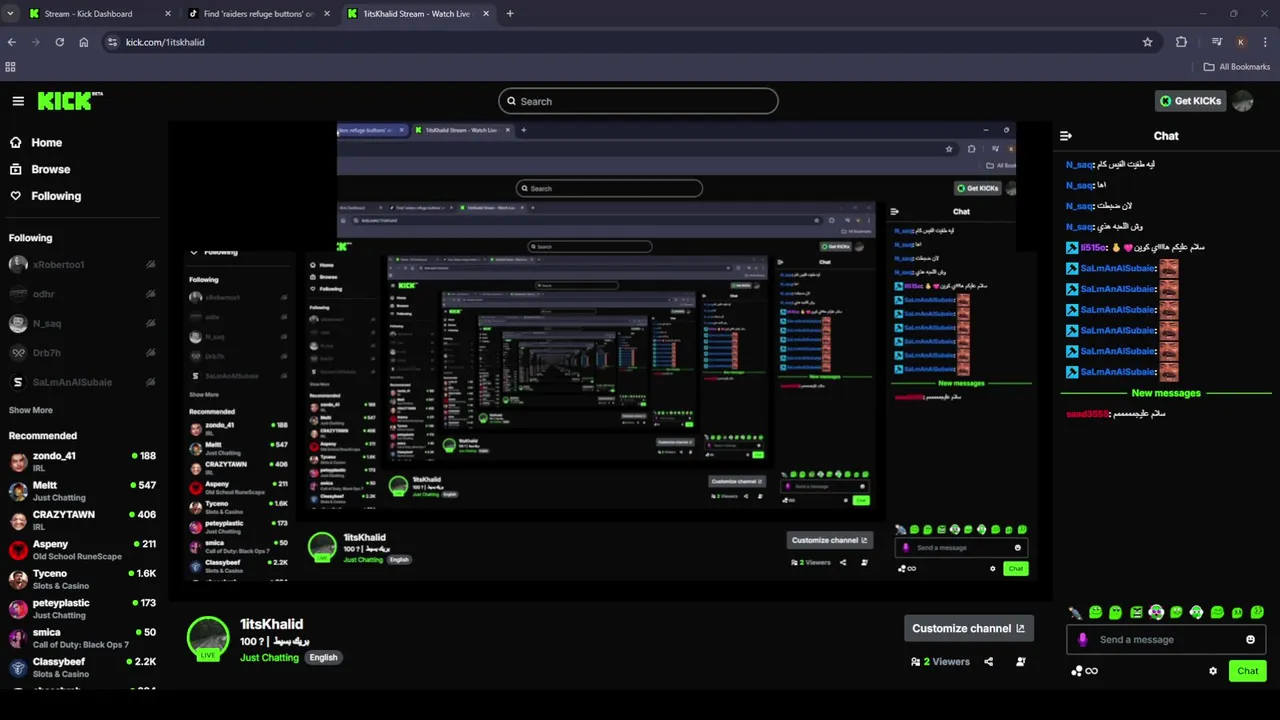Open followed channel xRobertoo1

pos(82,265)
